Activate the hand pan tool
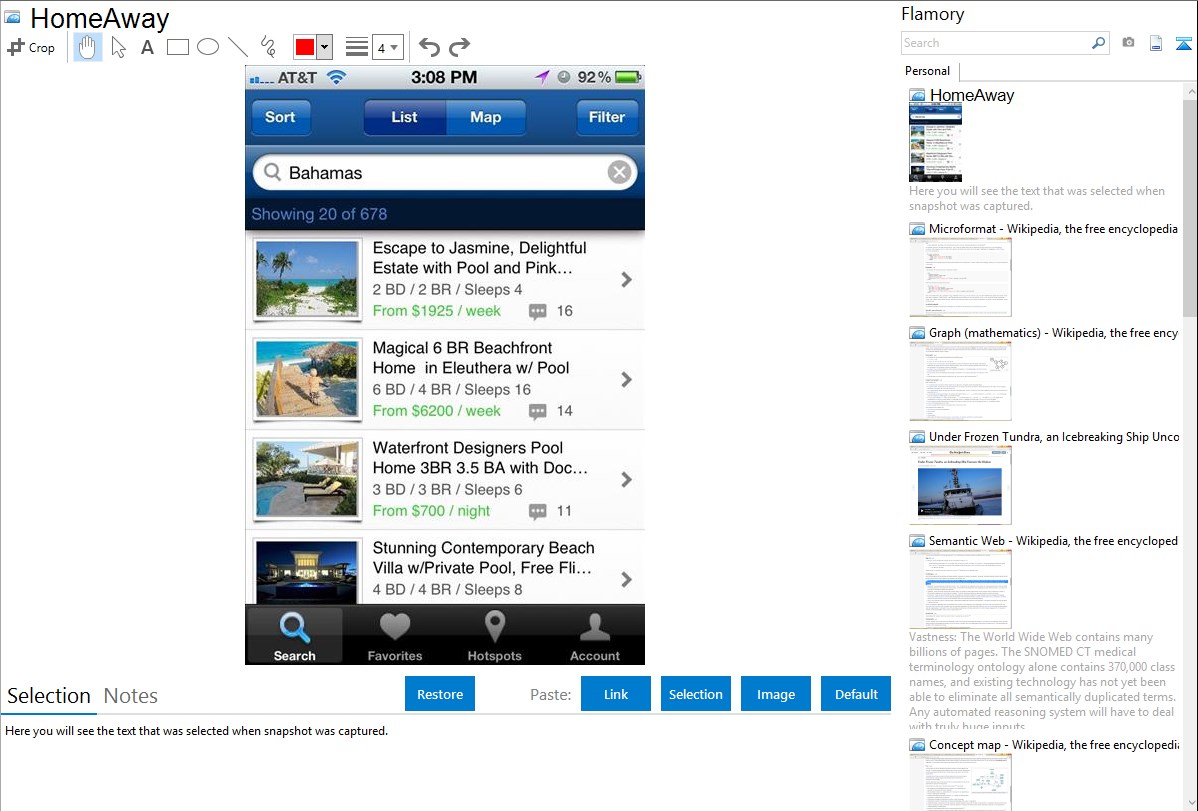1198x811 pixels. (x=87, y=47)
